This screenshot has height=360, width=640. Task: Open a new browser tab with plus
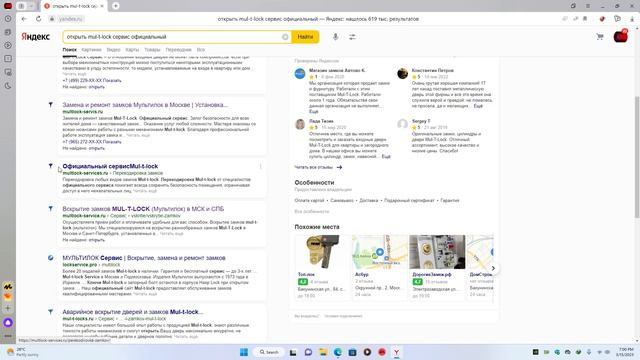tap(116, 6)
